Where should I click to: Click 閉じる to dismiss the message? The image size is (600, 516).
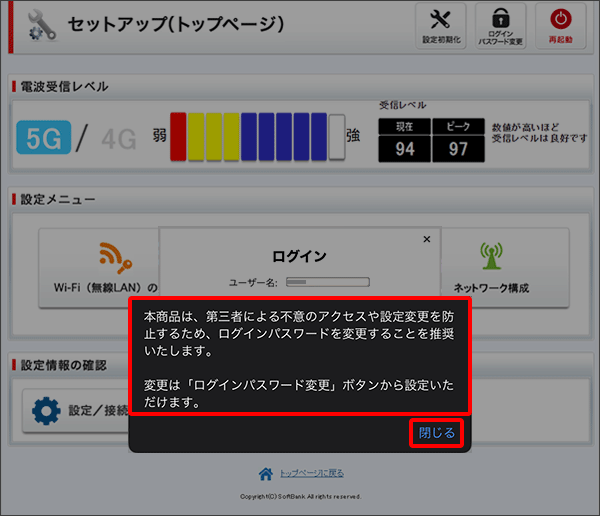(x=437, y=433)
